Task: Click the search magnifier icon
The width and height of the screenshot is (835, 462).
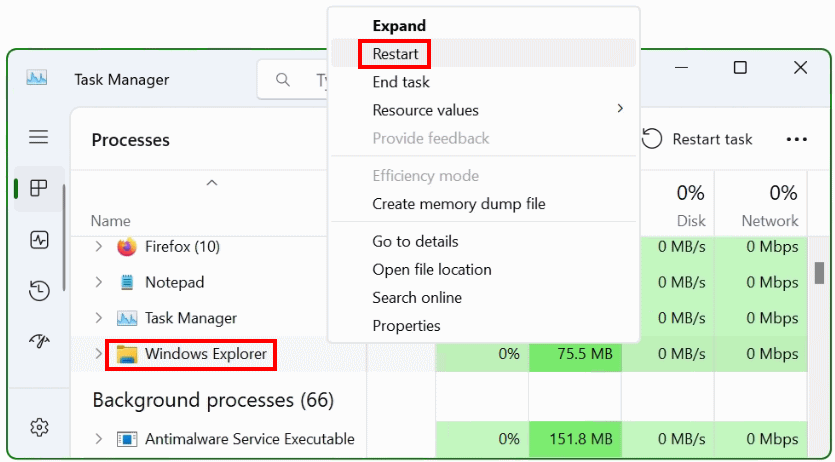Action: 283,80
